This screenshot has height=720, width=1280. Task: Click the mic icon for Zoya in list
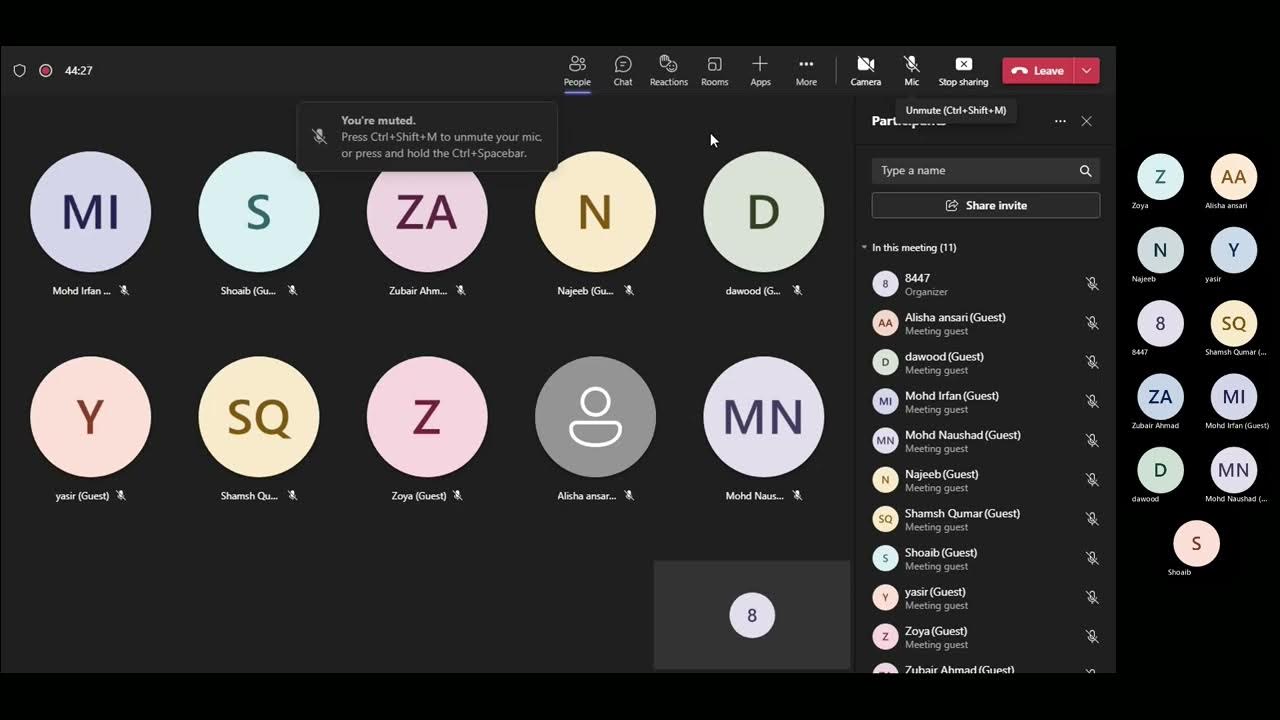coord(1092,636)
